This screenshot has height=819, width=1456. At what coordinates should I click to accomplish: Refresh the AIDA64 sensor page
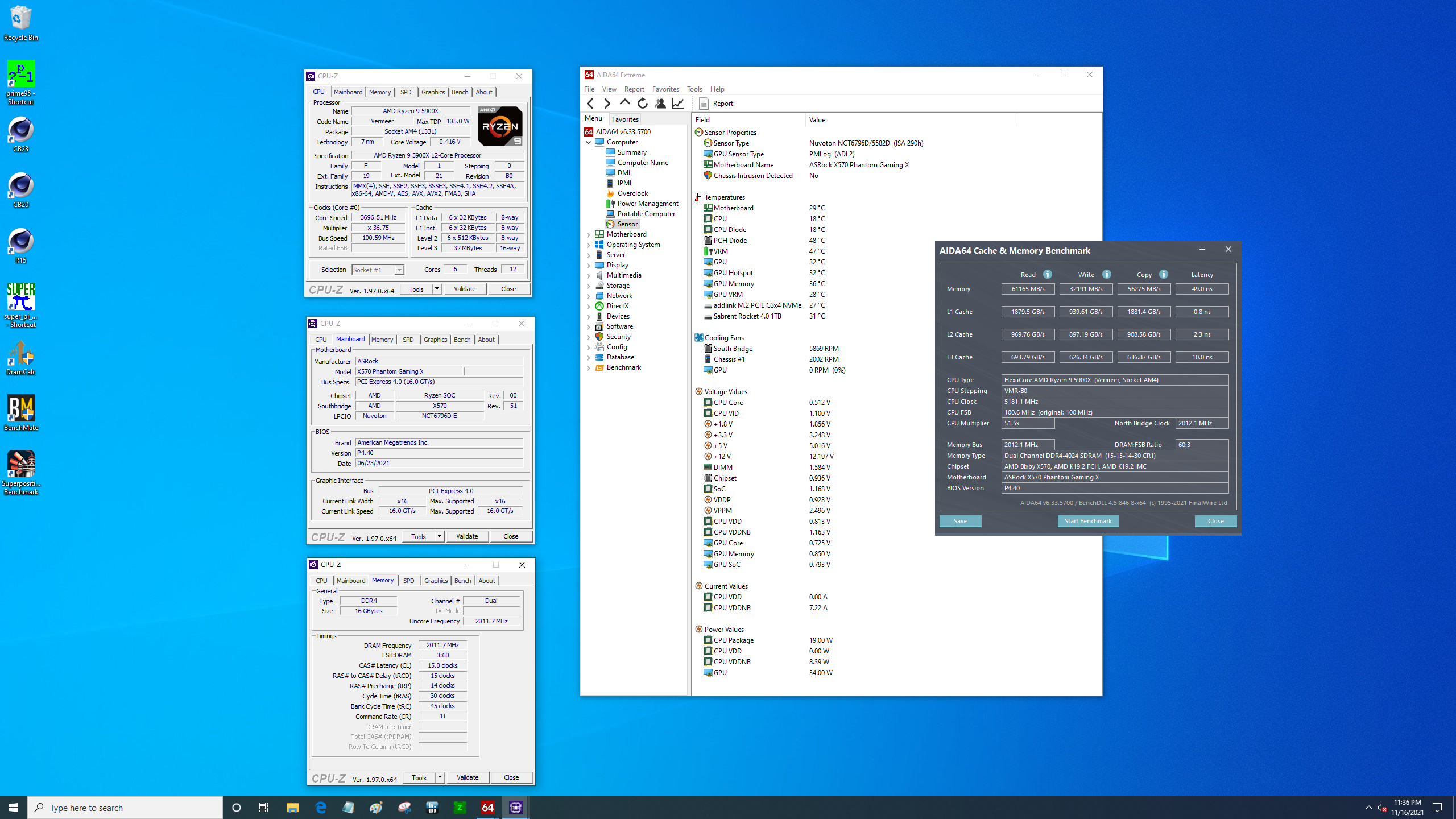coord(642,104)
